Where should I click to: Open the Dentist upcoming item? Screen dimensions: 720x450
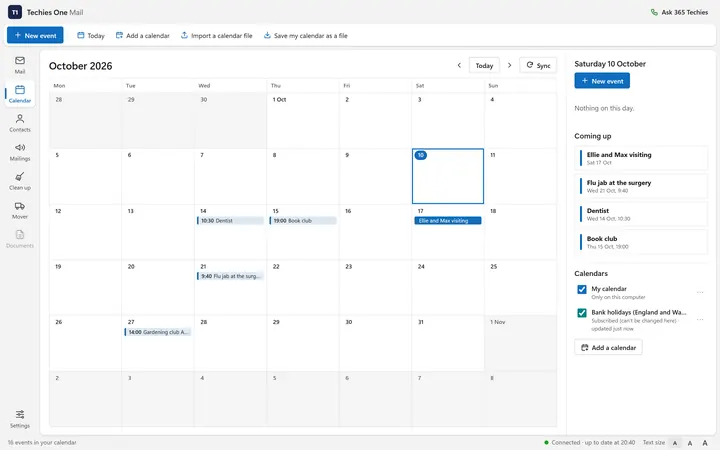click(x=641, y=214)
